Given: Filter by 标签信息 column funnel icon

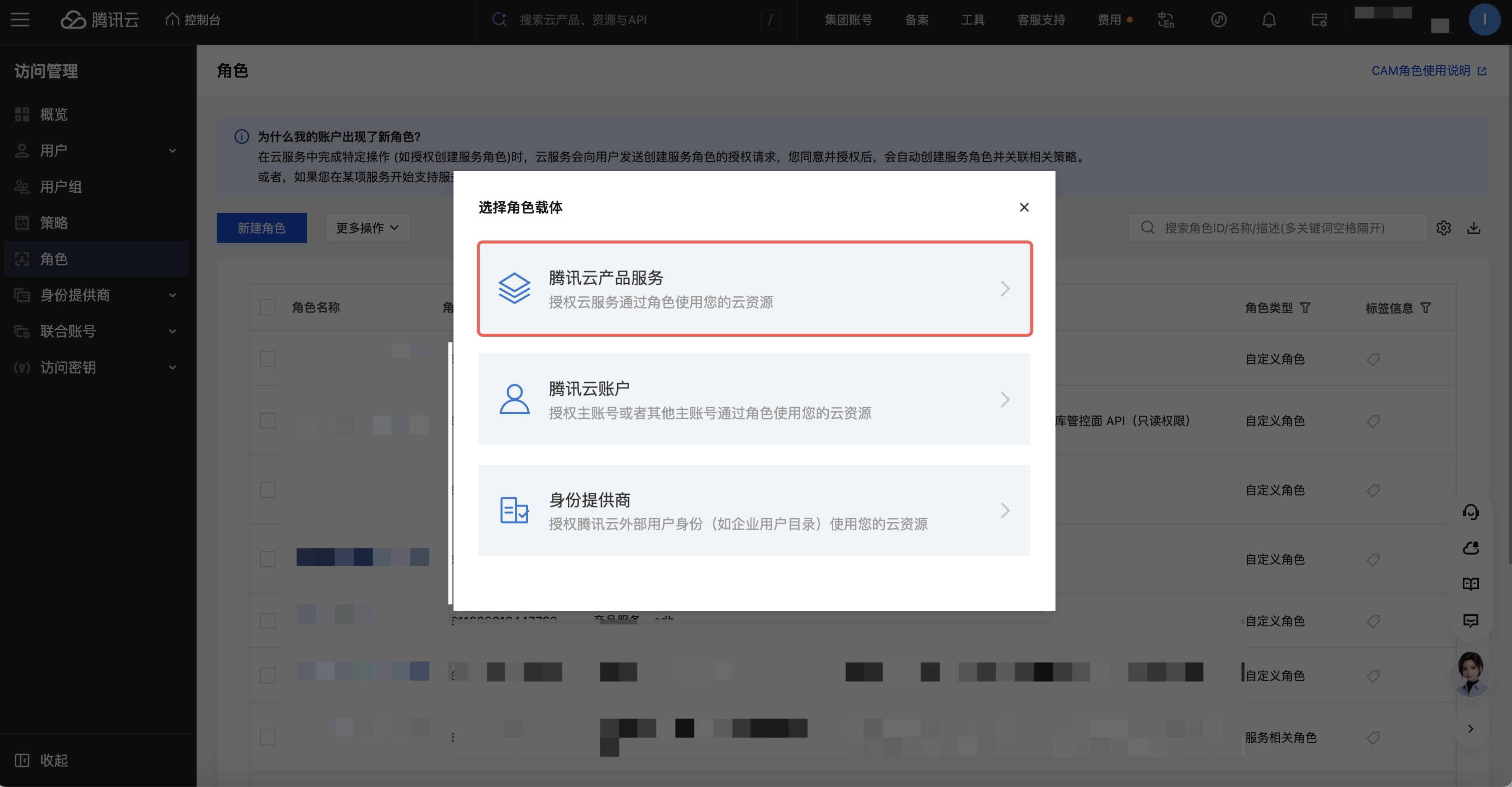Looking at the screenshot, I should tap(1425, 308).
